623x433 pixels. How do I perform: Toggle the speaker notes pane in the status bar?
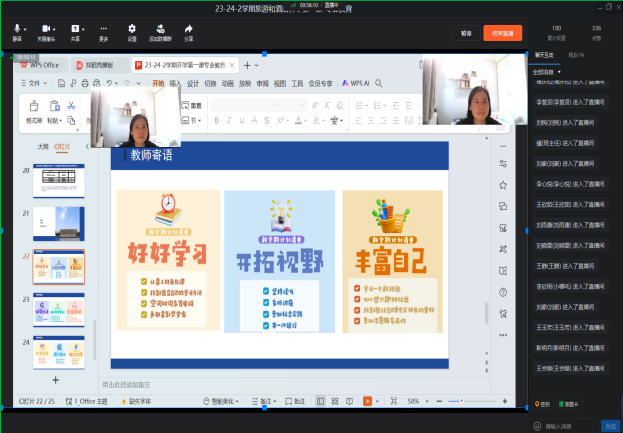pos(264,400)
